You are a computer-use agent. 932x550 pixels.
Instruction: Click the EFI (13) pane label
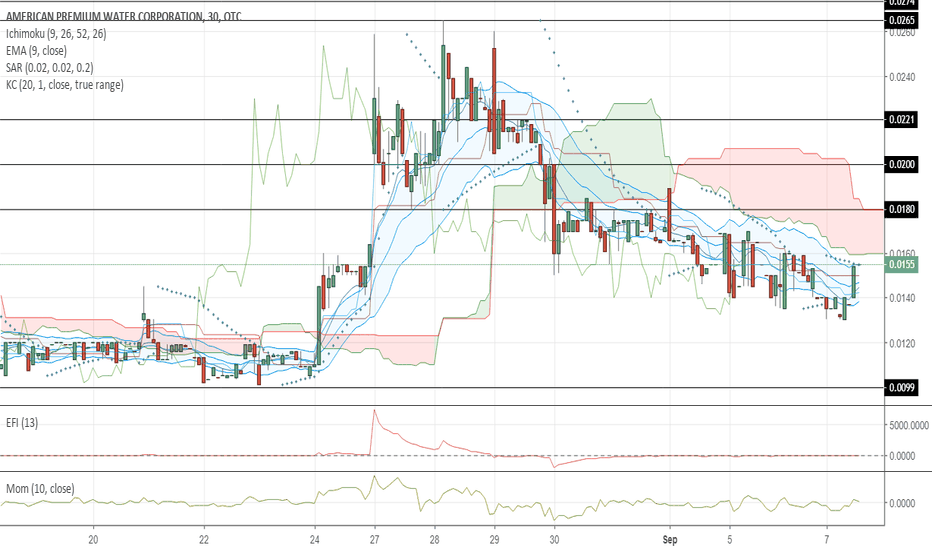(22, 423)
